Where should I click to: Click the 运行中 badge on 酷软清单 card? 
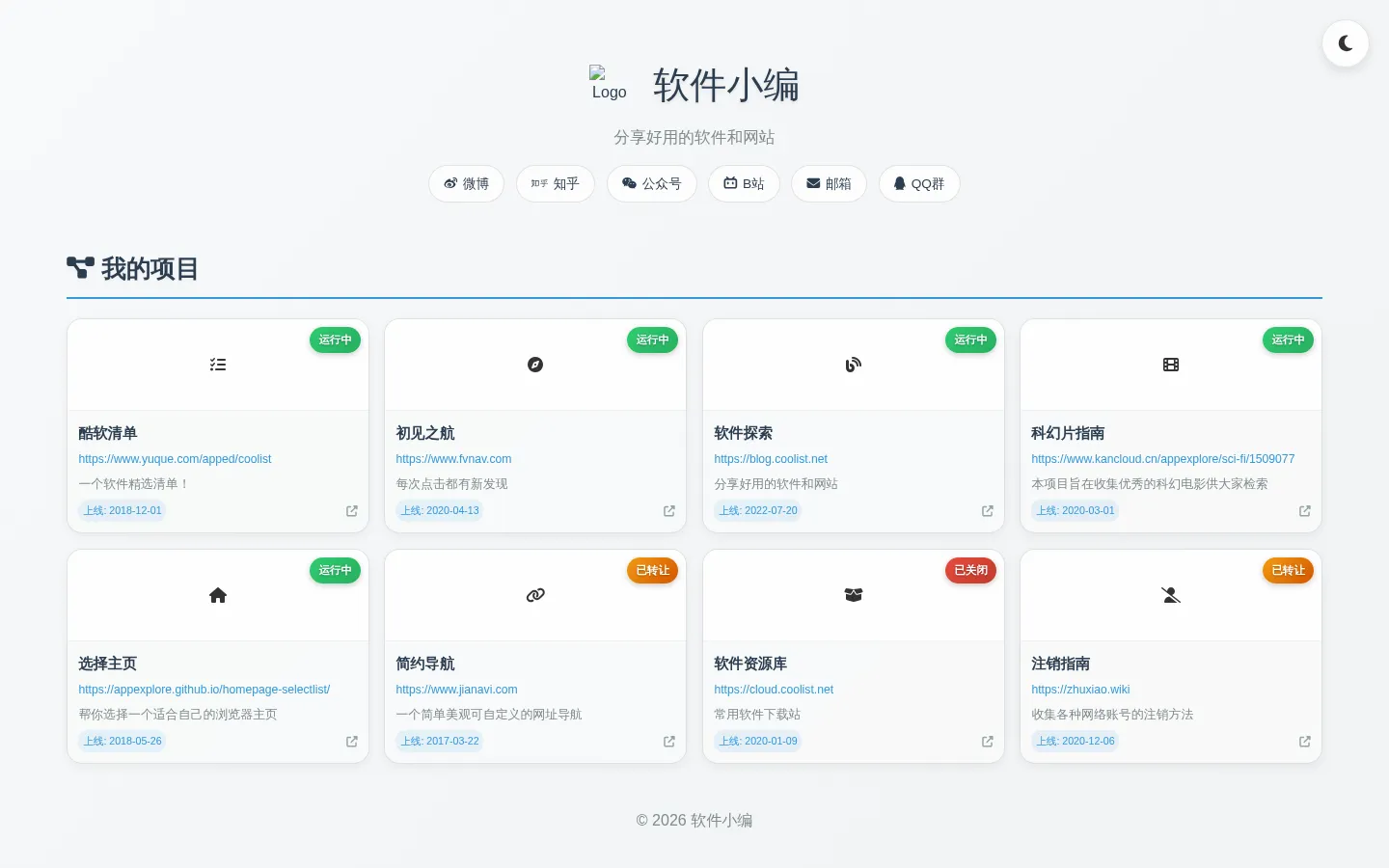335,339
